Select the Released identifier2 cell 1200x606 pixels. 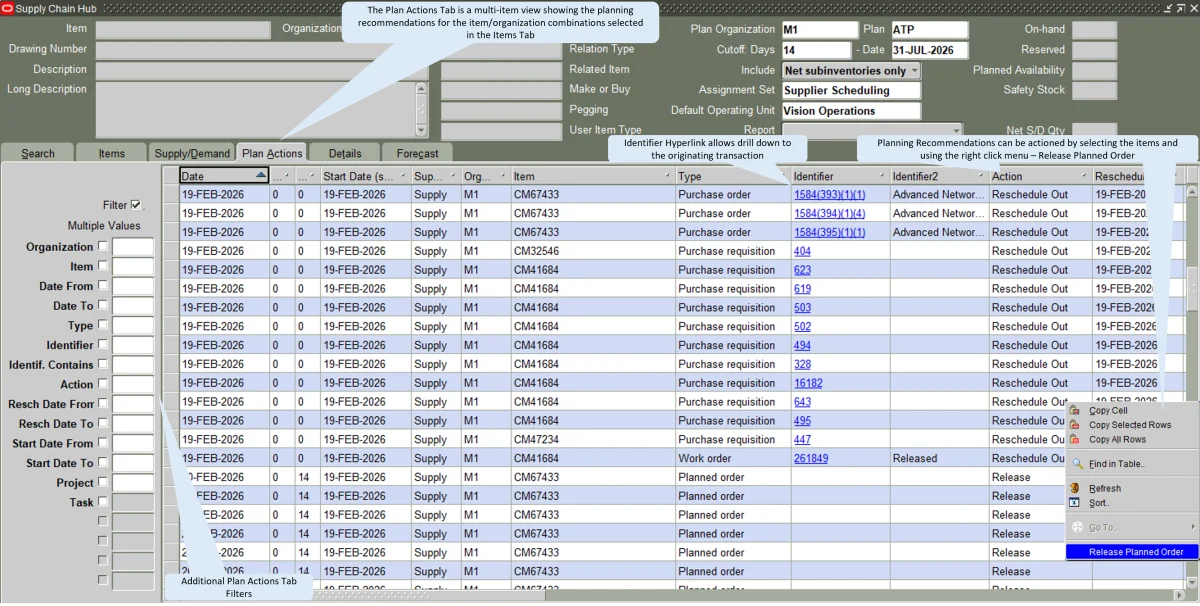tap(939, 458)
